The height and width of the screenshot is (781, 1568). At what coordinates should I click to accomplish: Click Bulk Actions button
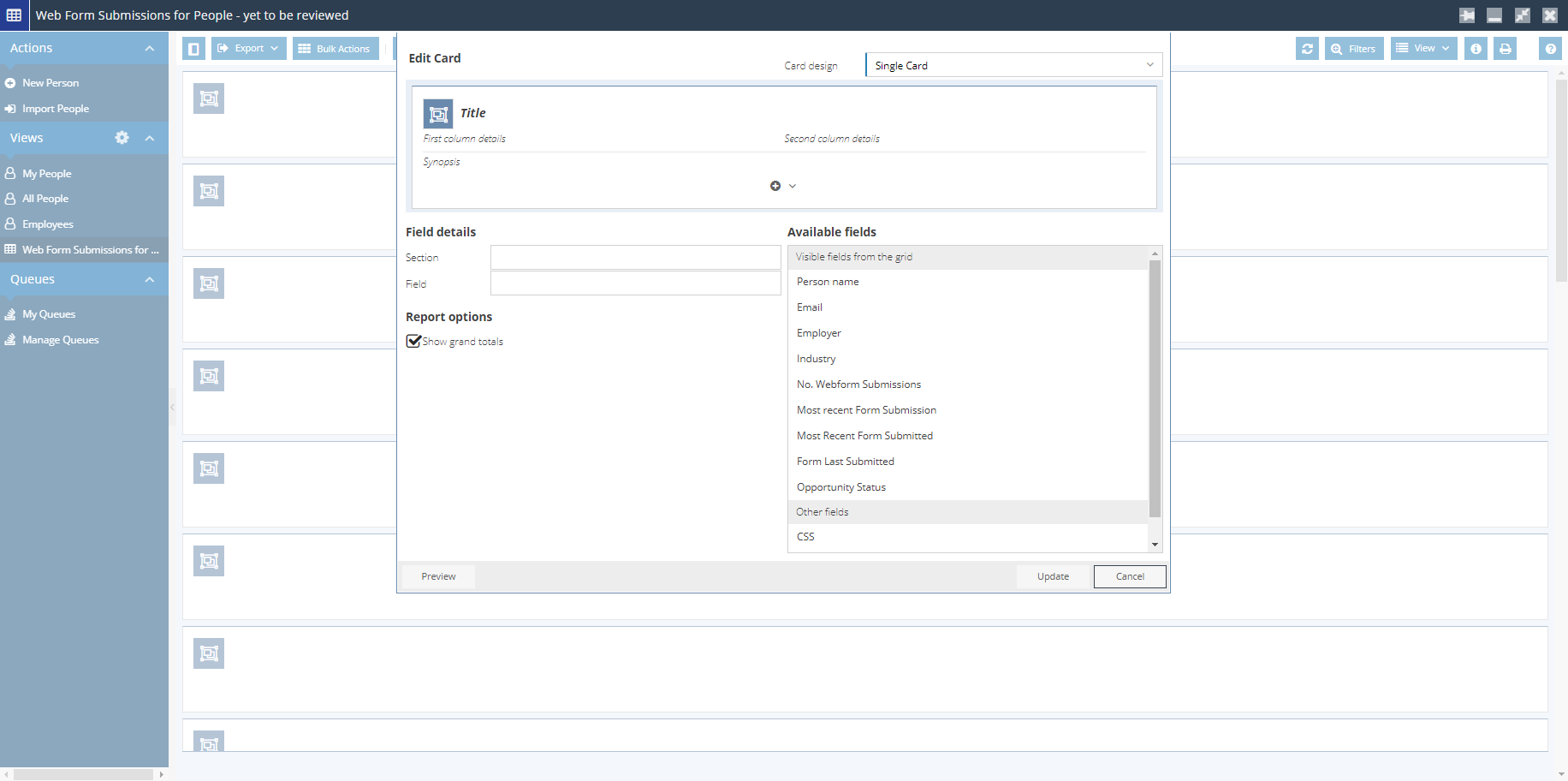pos(336,49)
